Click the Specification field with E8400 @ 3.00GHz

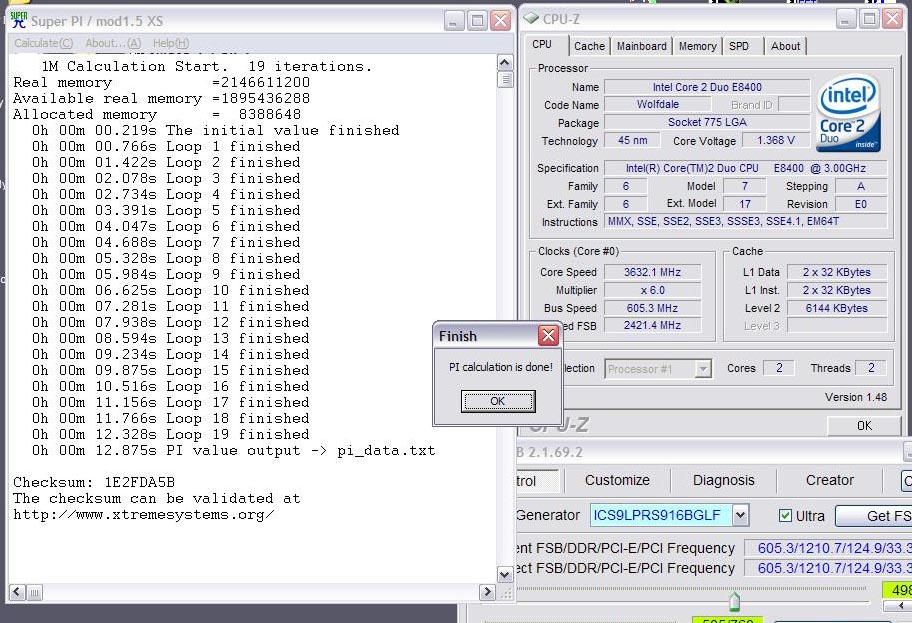click(746, 168)
